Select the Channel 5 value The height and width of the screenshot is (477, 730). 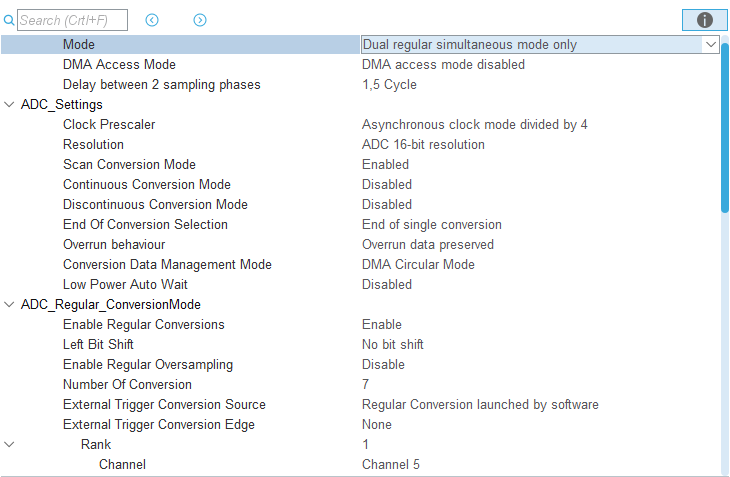coord(391,464)
